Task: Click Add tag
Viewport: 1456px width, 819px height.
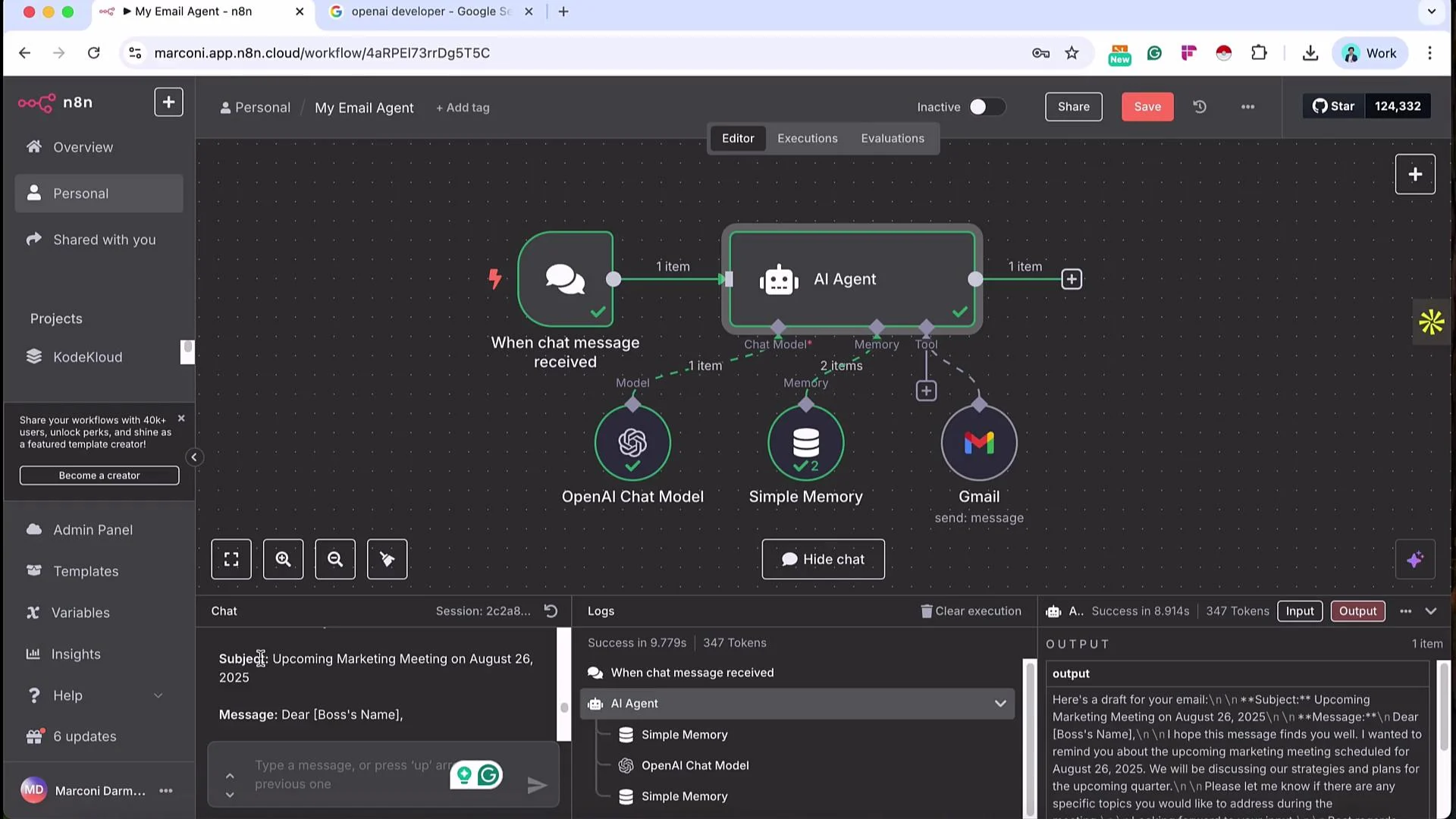Action: tap(463, 108)
